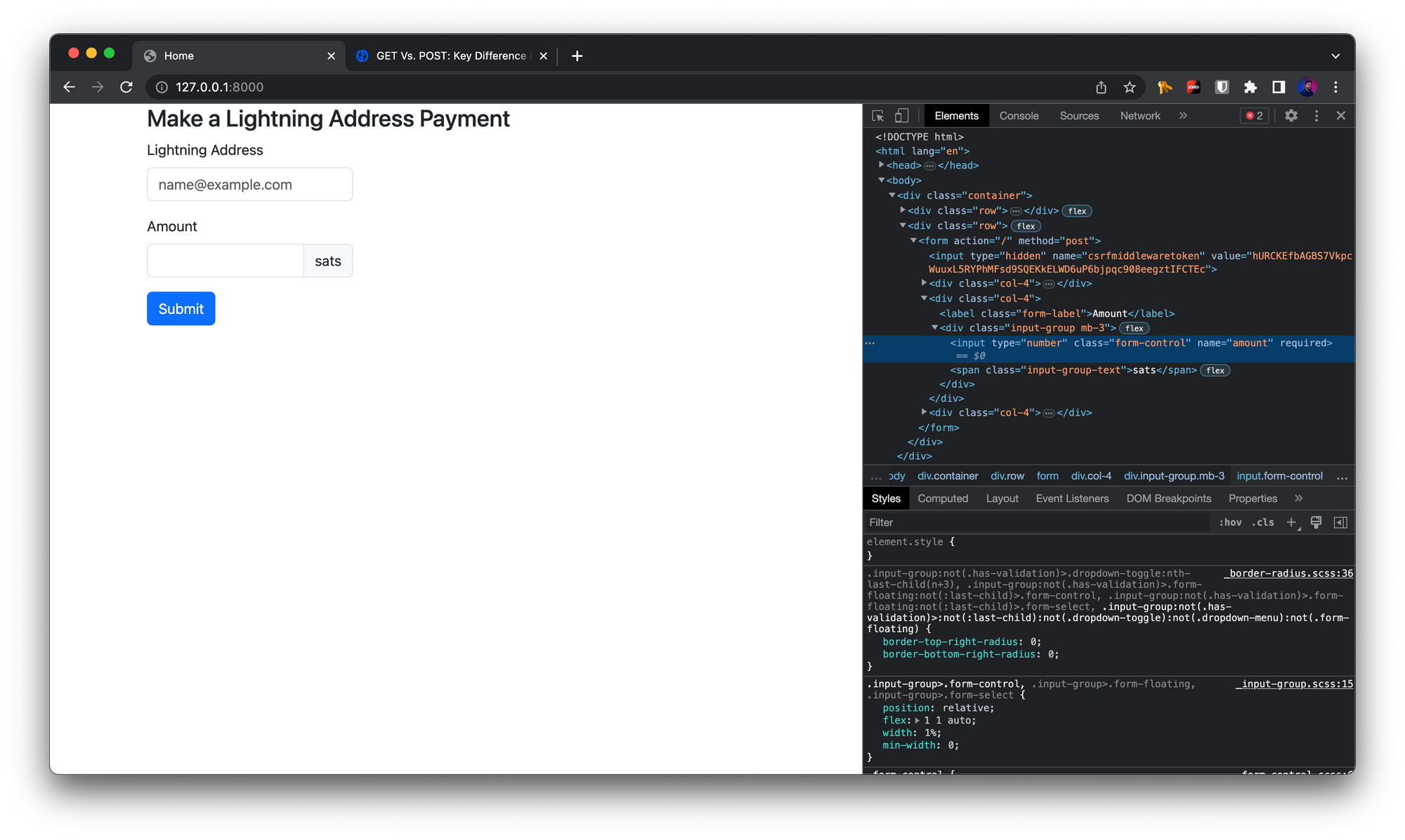Click DevTools settings gear icon
The height and width of the screenshot is (840, 1405).
(x=1292, y=115)
